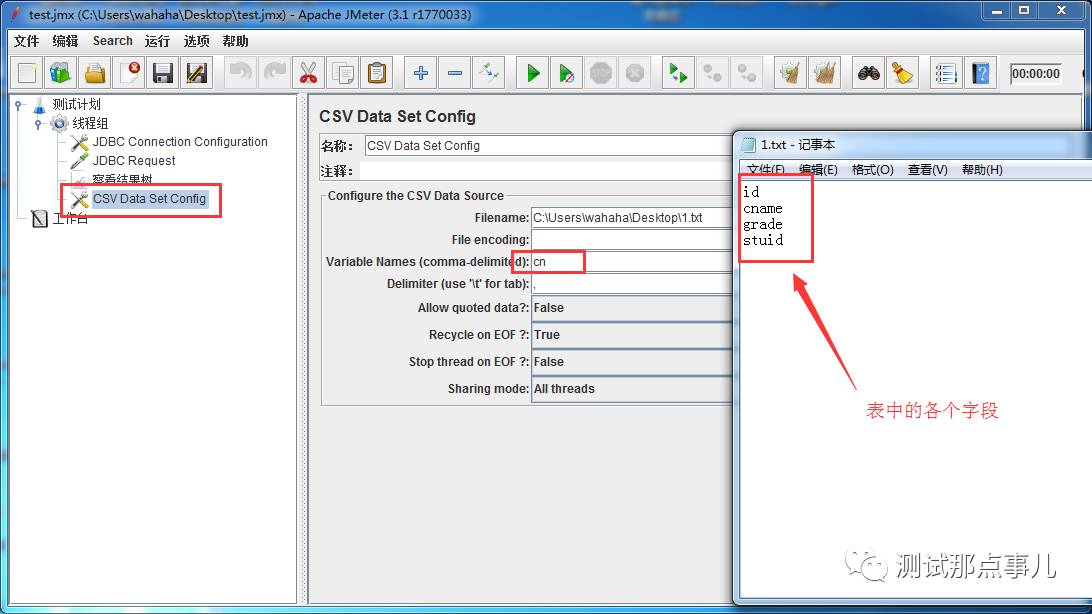Save the test plan with floppy icon
This screenshot has width=1092, height=614.
(x=163, y=73)
